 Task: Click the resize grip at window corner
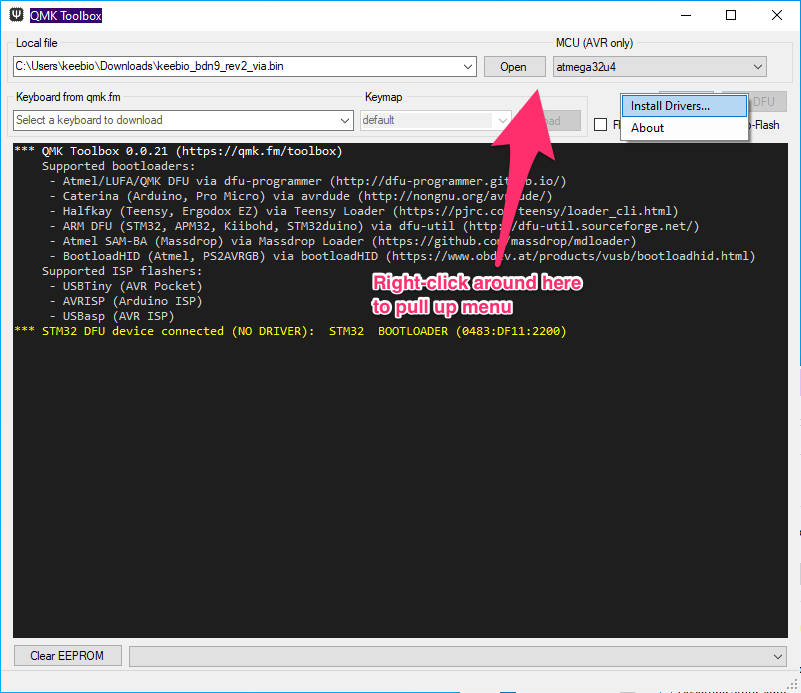point(793,685)
